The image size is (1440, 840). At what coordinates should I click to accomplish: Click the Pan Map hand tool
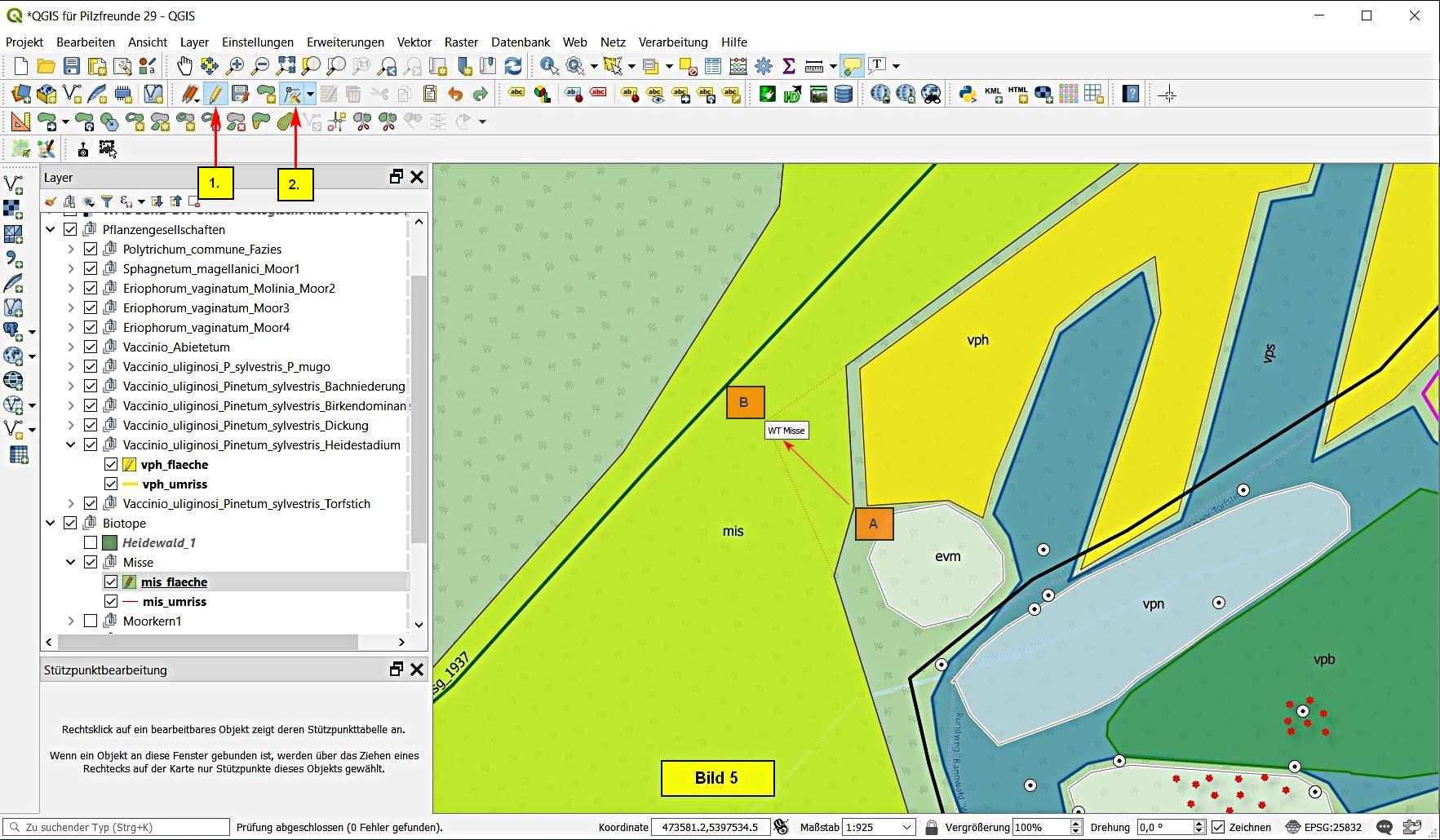[x=184, y=66]
